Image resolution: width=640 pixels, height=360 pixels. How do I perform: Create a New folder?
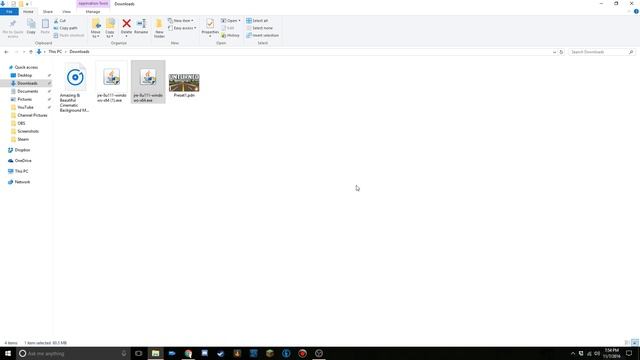click(159, 28)
